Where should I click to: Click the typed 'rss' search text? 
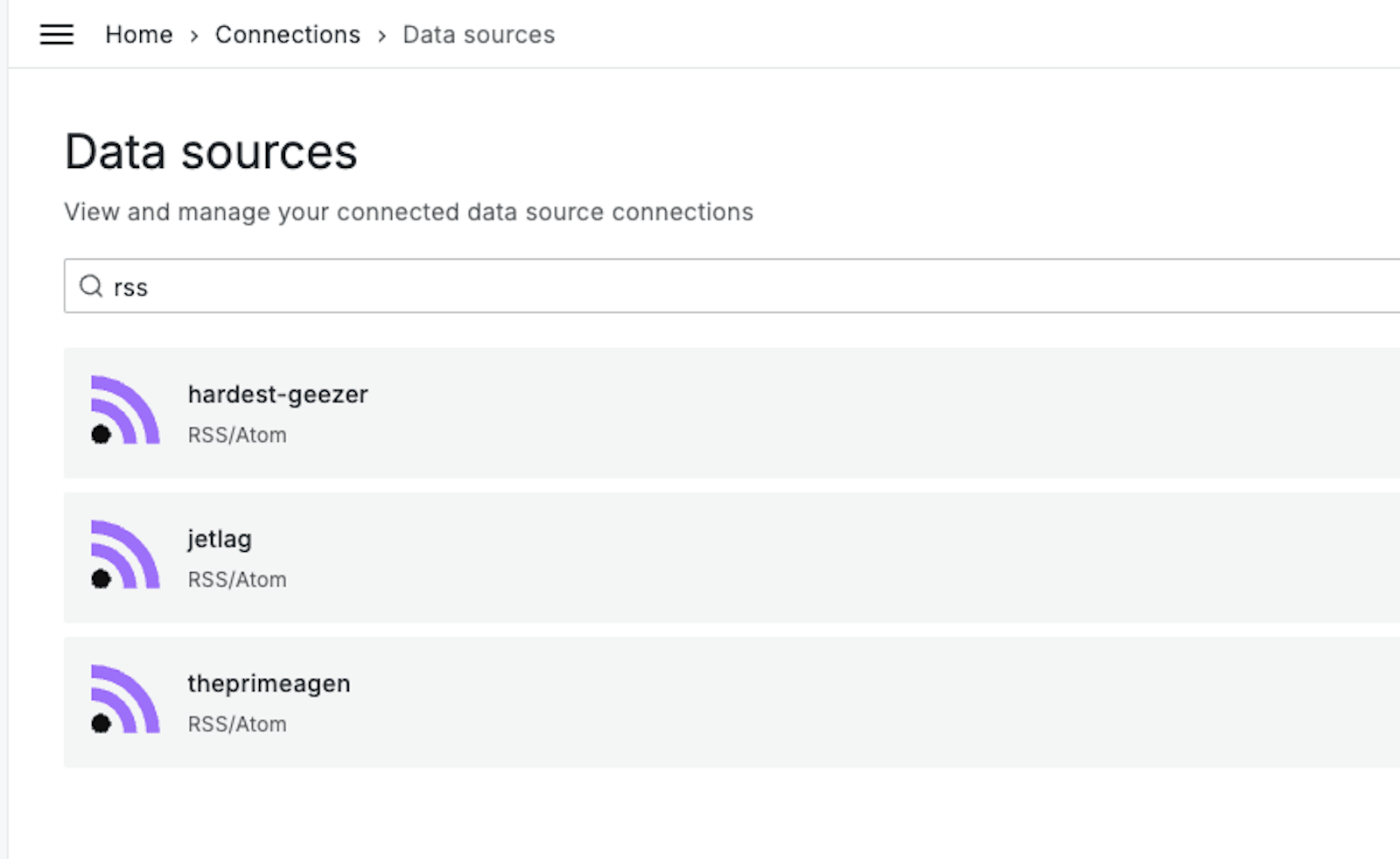click(131, 288)
